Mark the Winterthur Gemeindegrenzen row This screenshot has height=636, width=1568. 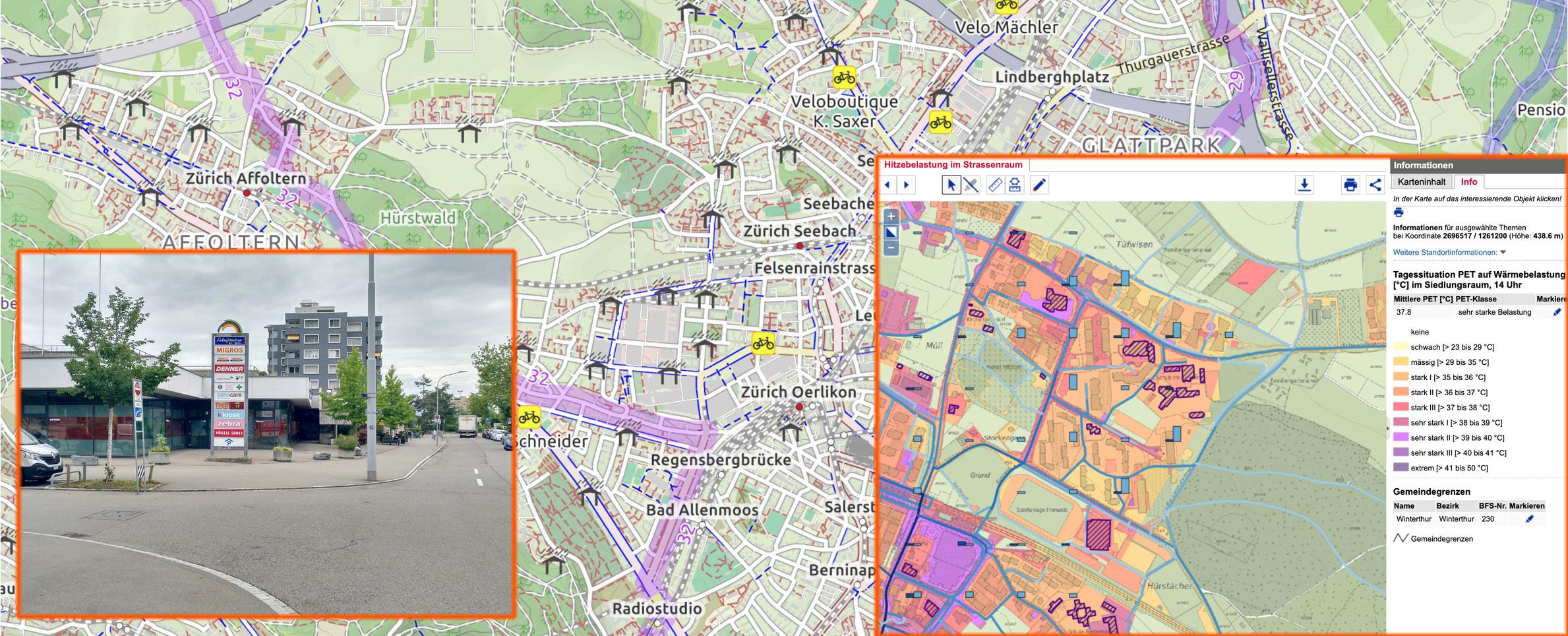1530,519
